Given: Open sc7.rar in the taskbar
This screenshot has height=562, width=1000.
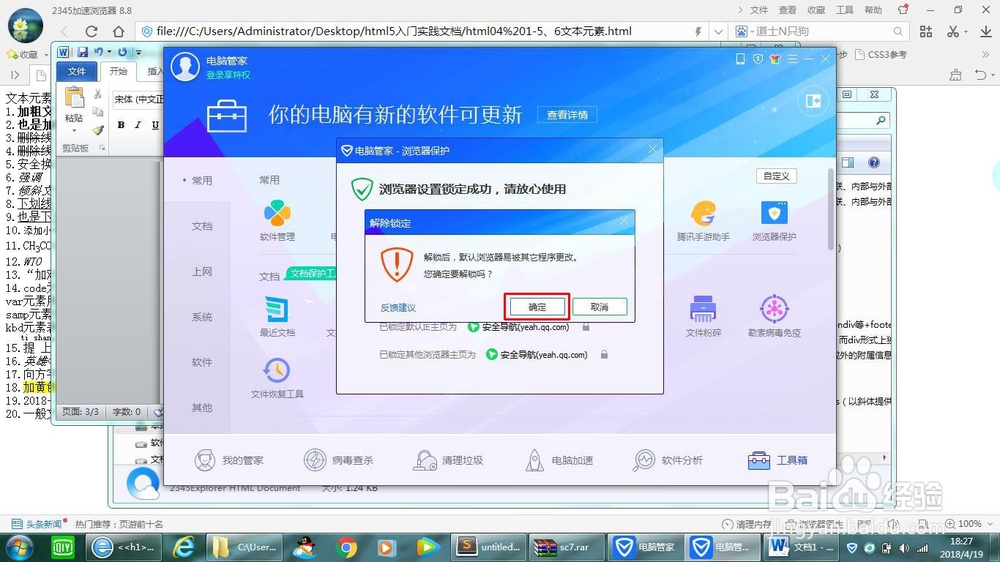Looking at the screenshot, I should point(564,547).
